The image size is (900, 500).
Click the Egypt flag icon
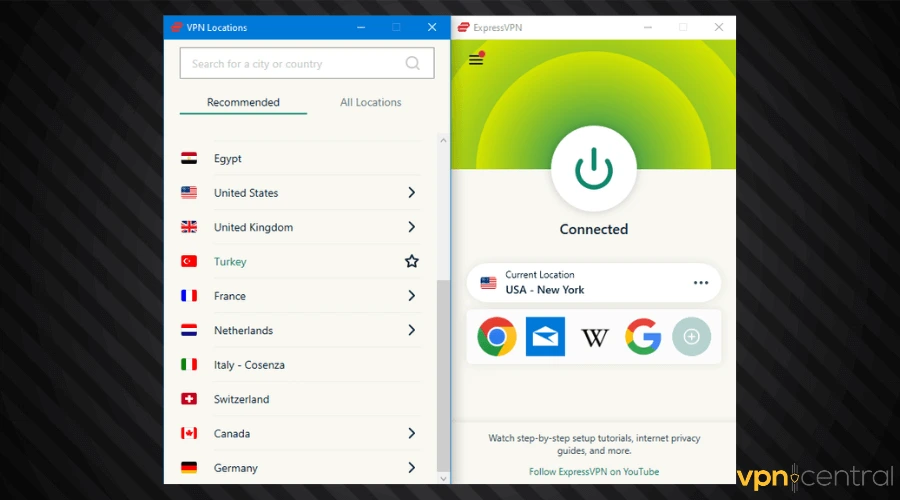(189, 158)
